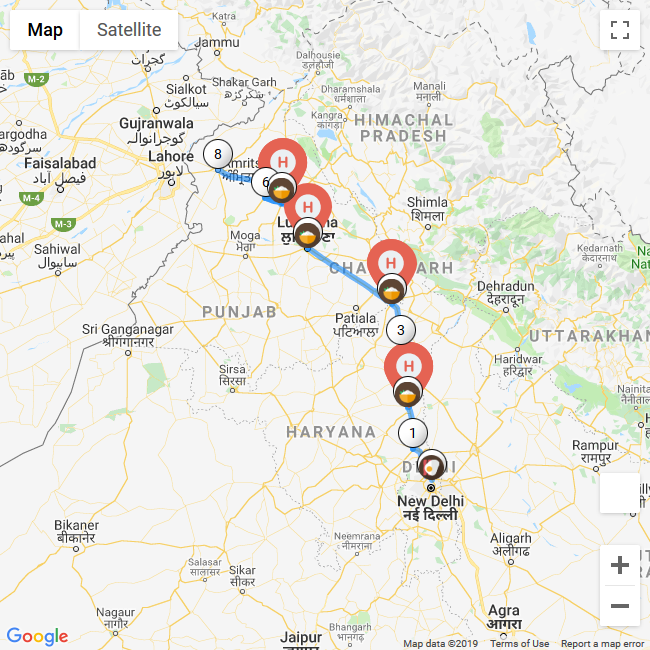Switch to Satellite view tab
This screenshot has height=650, width=650.
coord(129,30)
